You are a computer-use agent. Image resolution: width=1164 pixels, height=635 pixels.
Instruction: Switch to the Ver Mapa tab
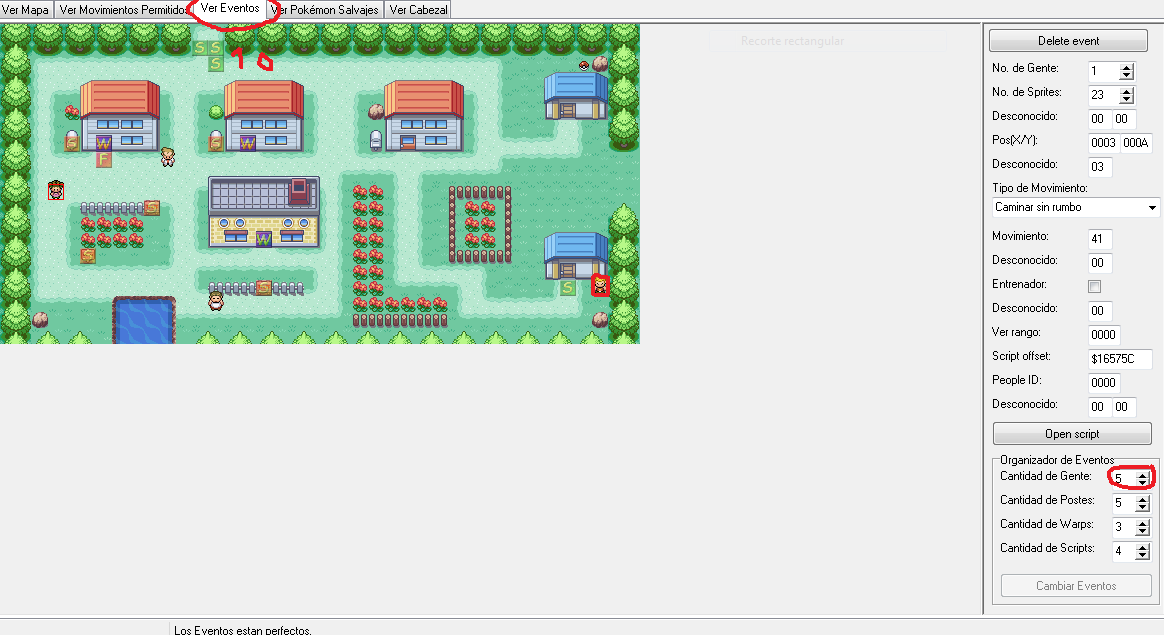(27, 9)
